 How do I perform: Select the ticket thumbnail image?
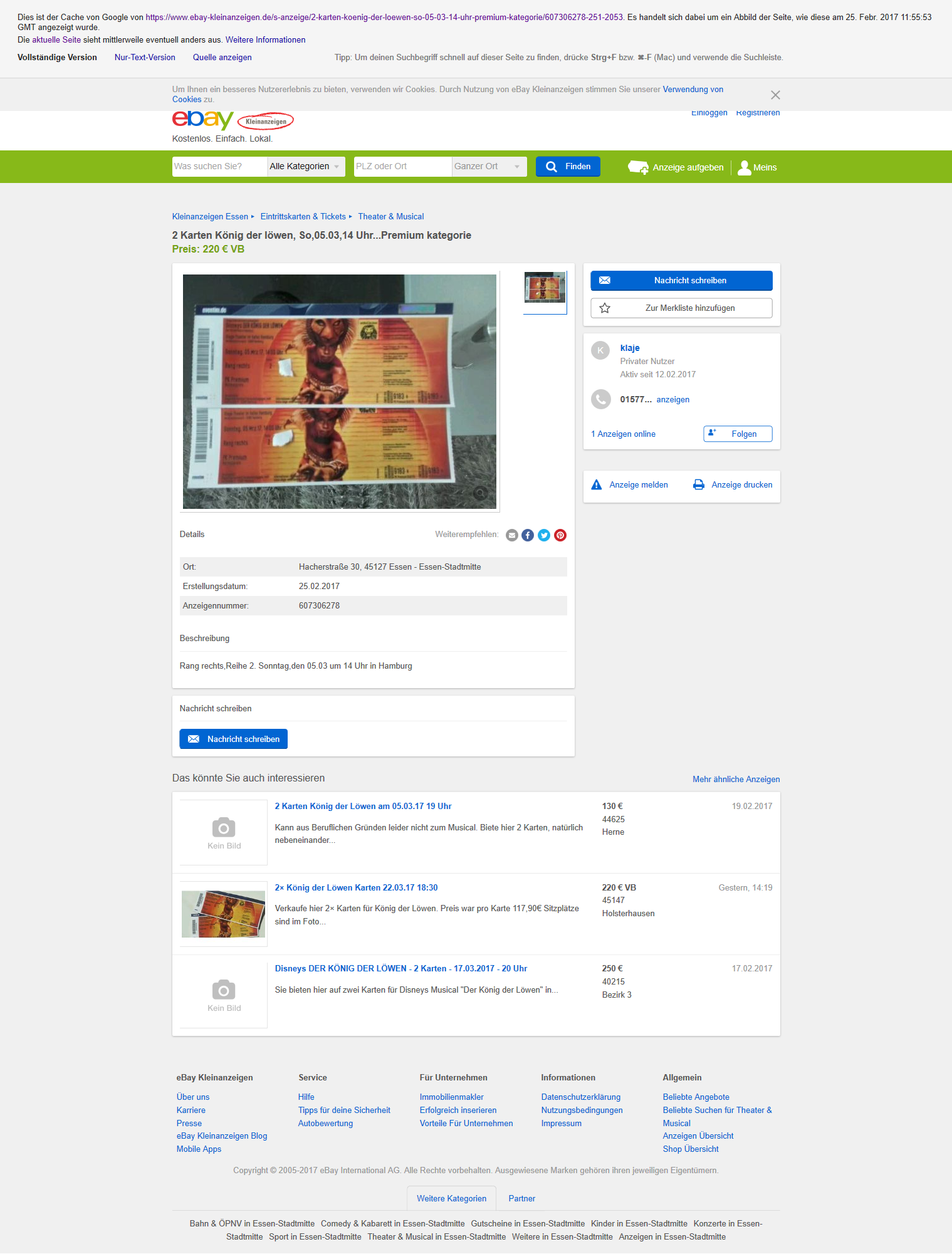(545, 288)
